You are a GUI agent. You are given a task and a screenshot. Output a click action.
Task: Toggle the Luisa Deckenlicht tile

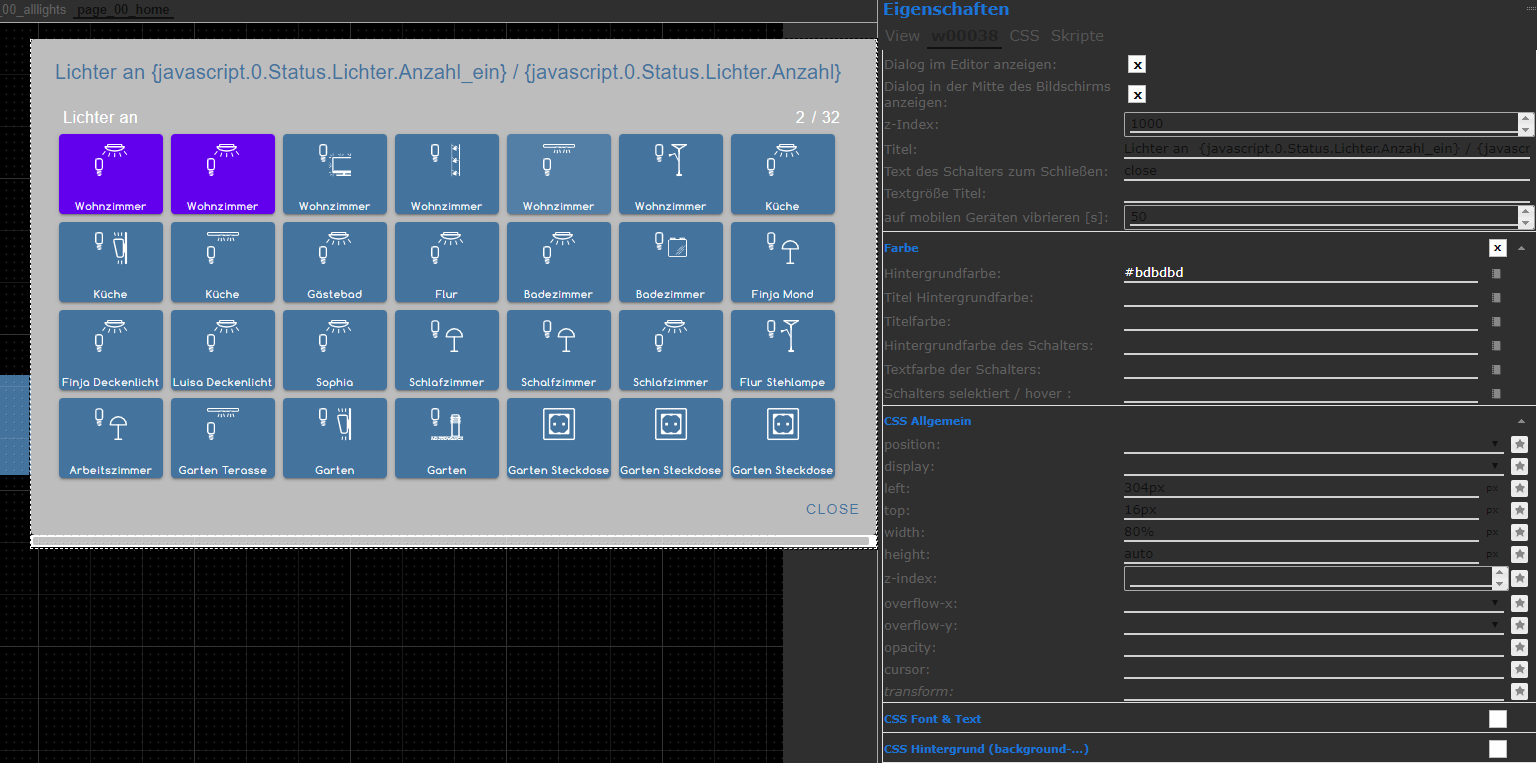(223, 350)
